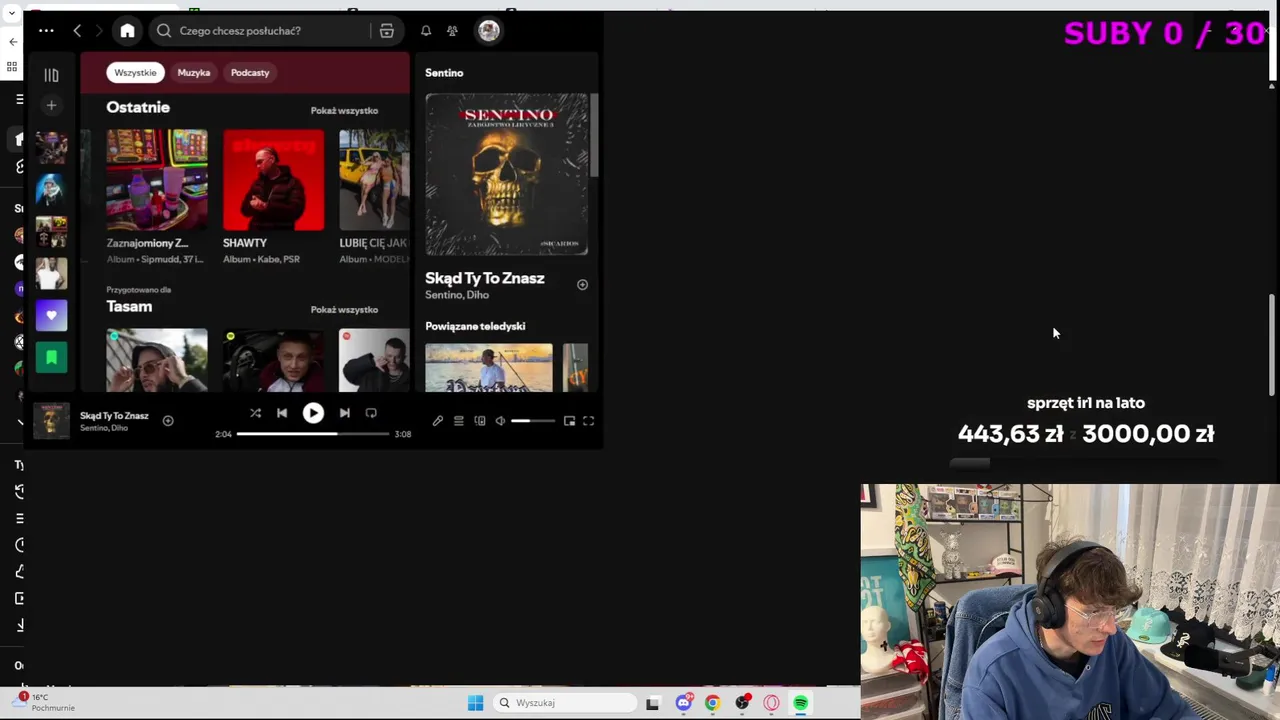This screenshot has width=1280, height=720.
Task: Open the white-shirt artist thumbnail in the sidebar
Action: tap(51, 273)
